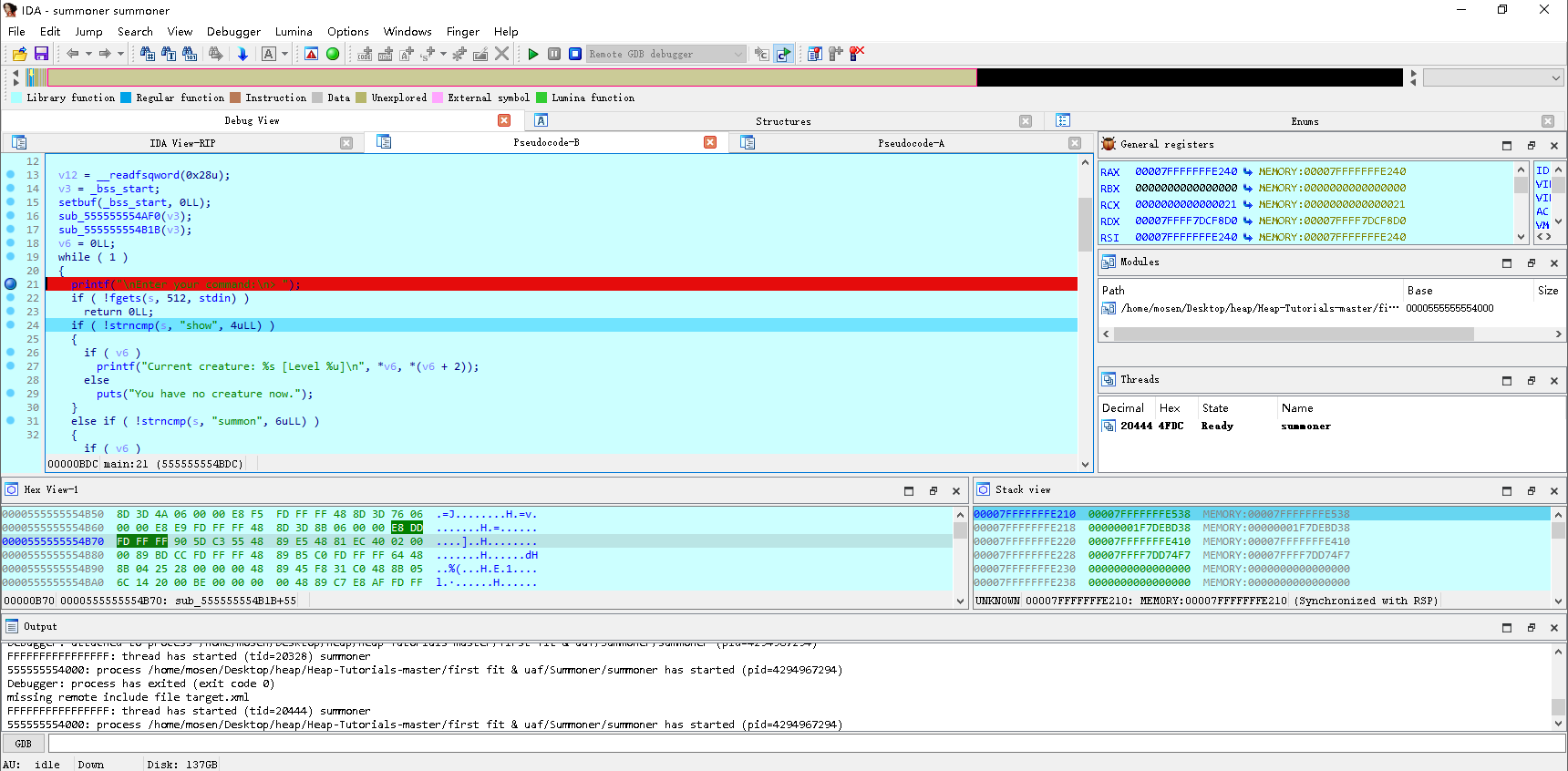Select thread 20444 summoner row
1568x771 pixels.
click(1331, 426)
